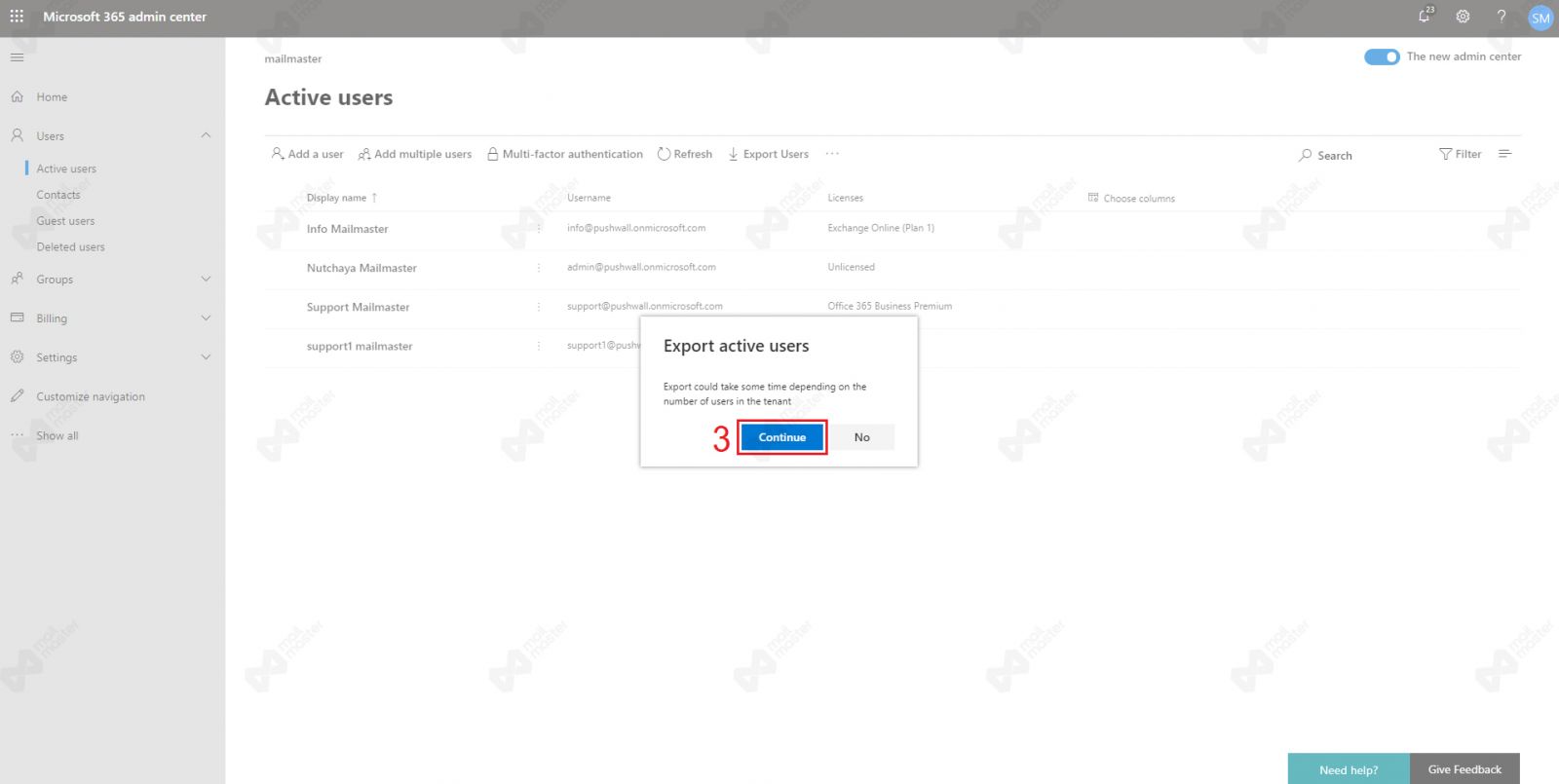
Task: Select Active users in sidebar
Action: point(66,168)
